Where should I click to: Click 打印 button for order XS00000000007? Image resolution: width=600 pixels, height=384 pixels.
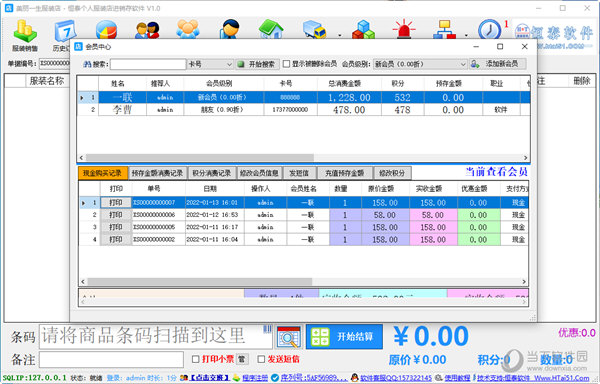pos(116,203)
